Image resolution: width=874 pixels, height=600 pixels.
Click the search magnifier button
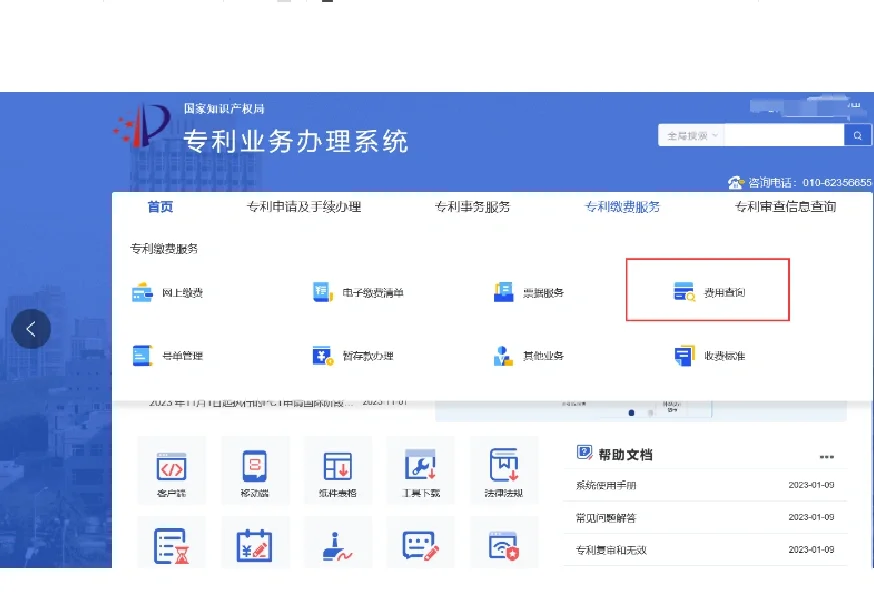[x=858, y=136]
